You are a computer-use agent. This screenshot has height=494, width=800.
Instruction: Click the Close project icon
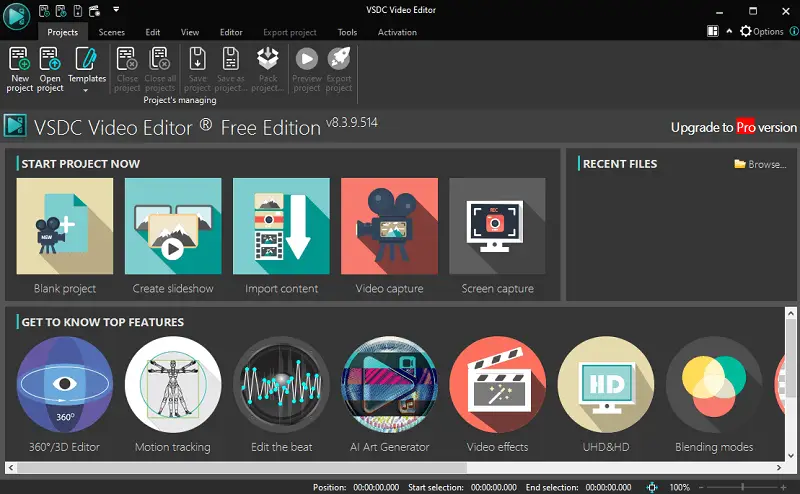tap(127, 59)
